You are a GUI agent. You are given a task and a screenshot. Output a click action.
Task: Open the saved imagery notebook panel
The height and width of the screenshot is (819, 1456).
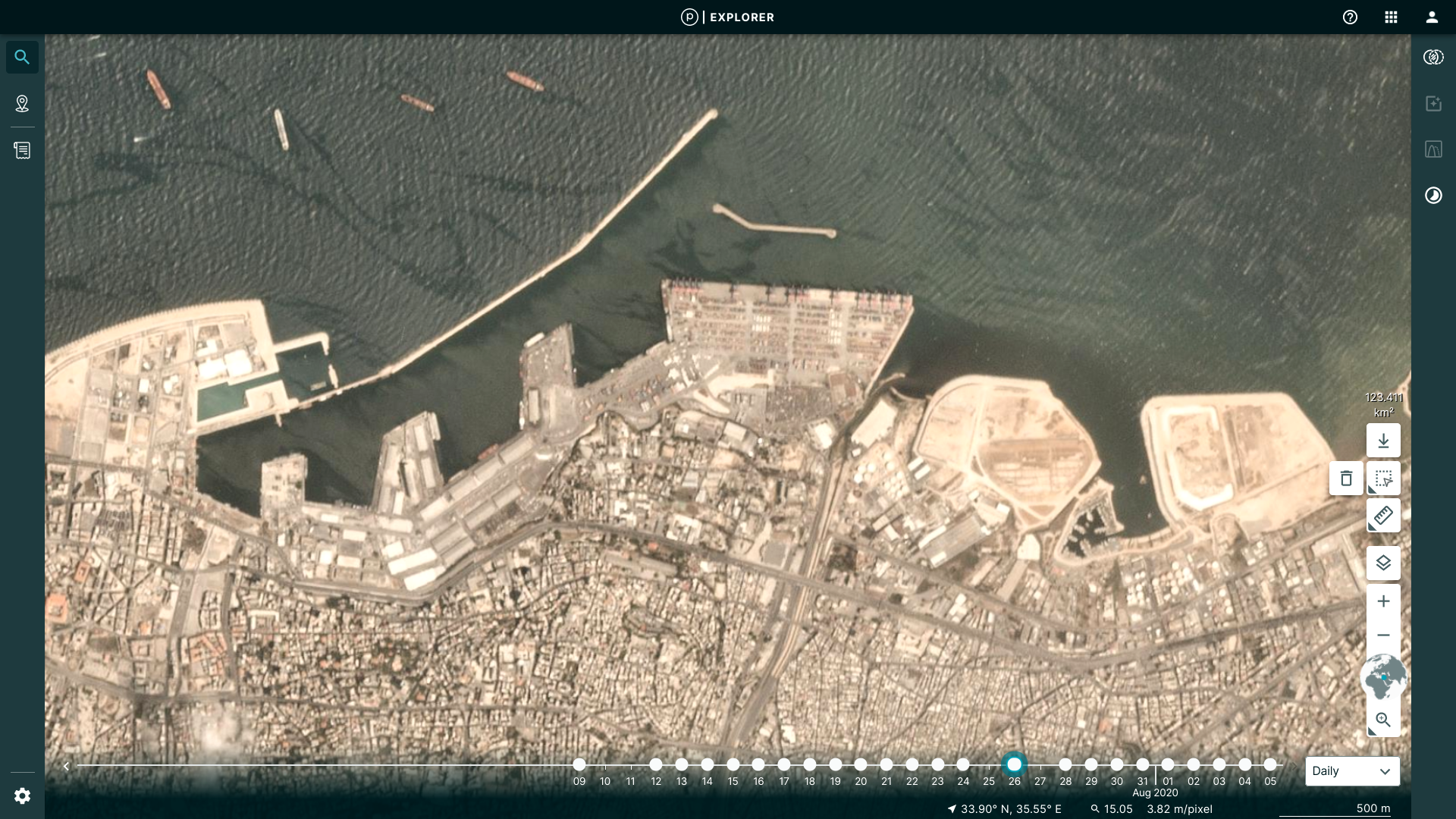pyautogui.click(x=22, y=149)
